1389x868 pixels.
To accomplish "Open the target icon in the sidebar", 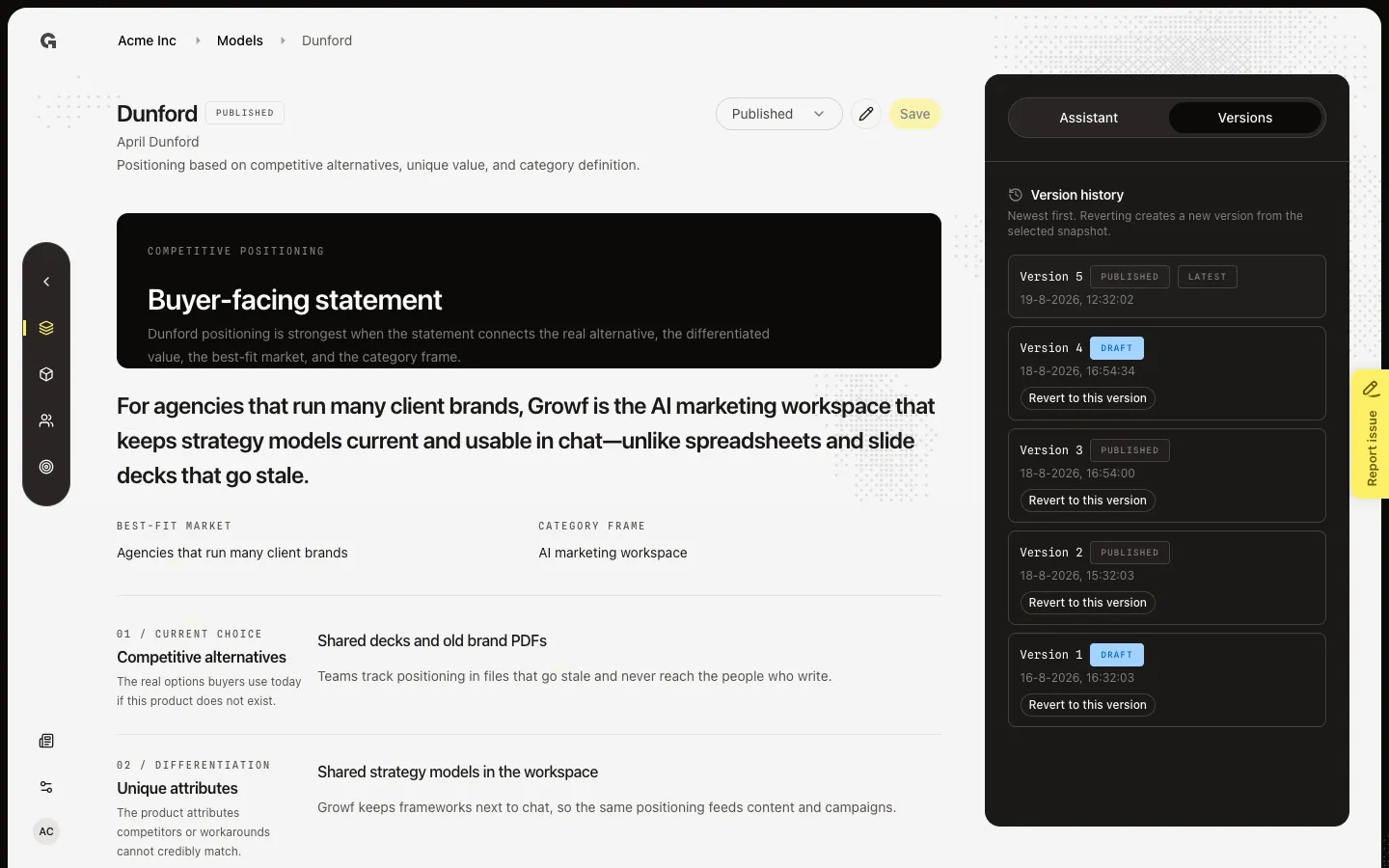I will 46,467.
